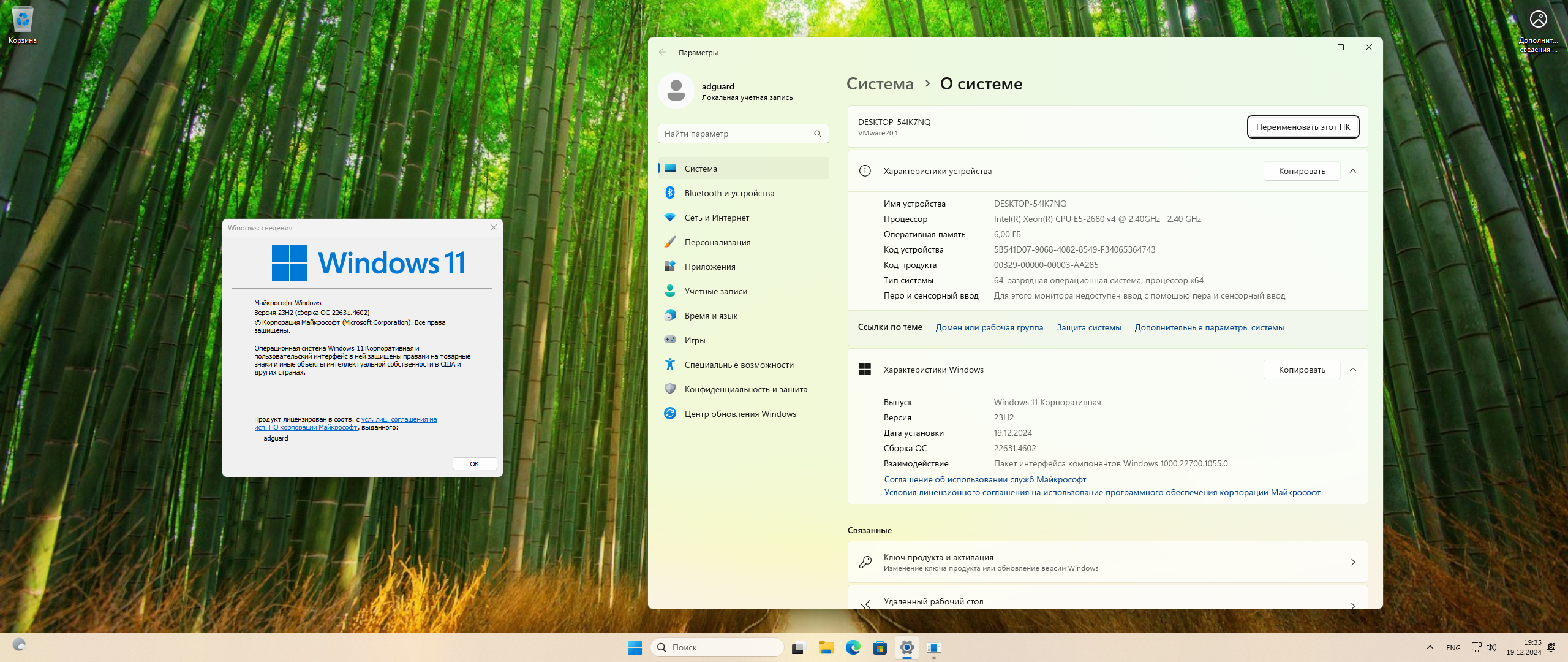
Task: Open Дополнительные параметры системы link
Action: click(x=1208, y=327)
